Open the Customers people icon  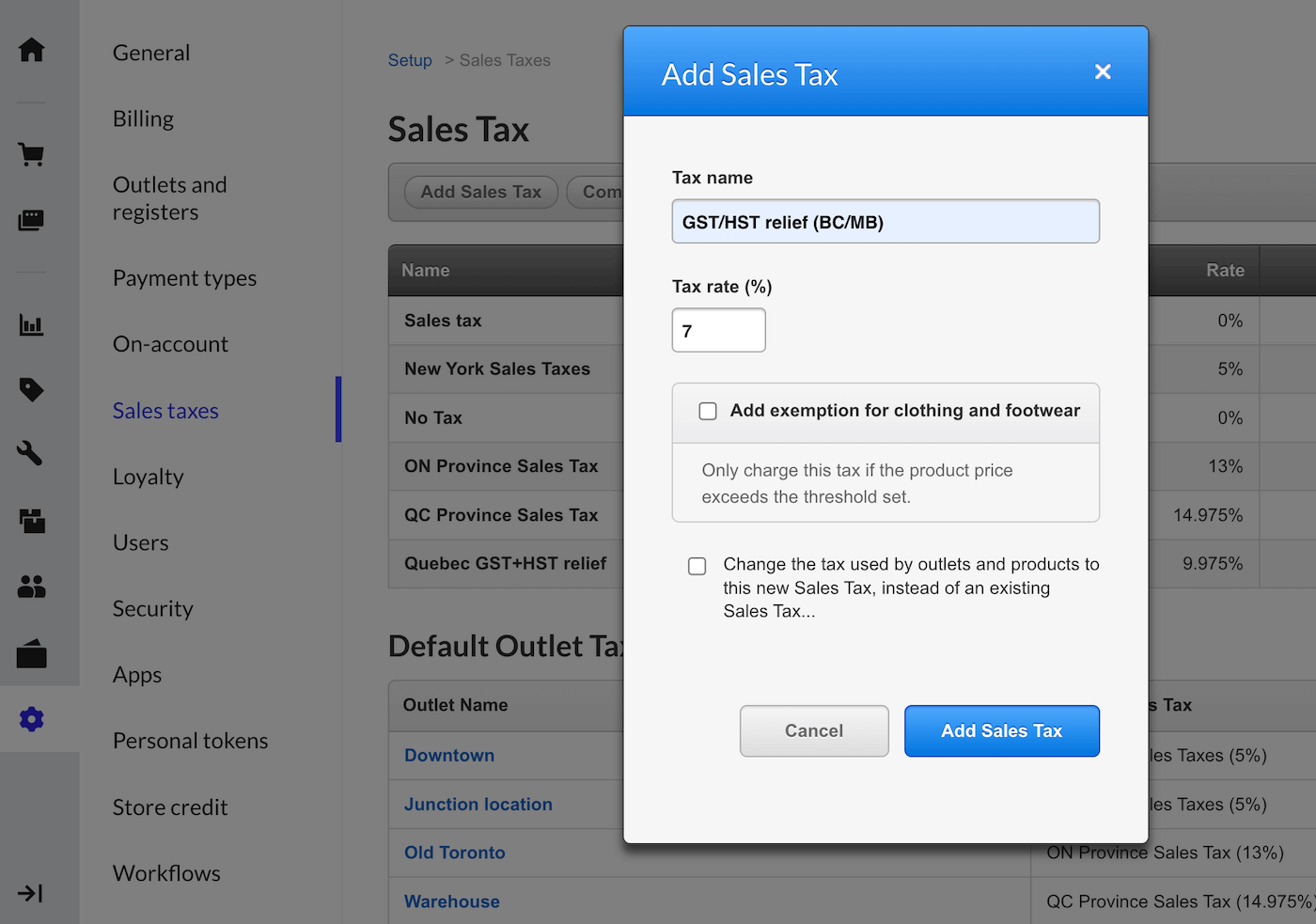pyautogui.click(x=31, y=587)
